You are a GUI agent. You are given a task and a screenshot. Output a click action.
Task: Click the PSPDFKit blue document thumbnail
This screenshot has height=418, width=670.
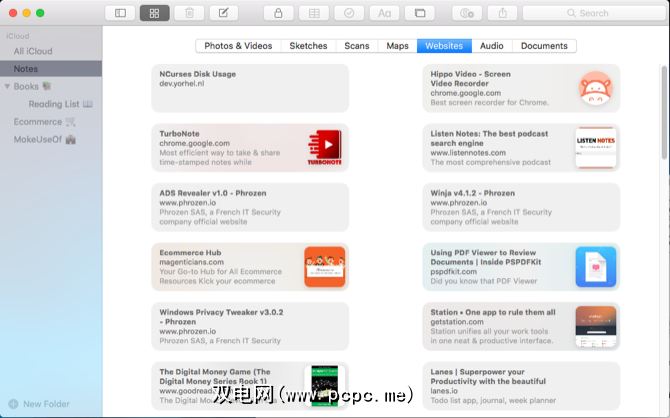(x=596, y=267)
